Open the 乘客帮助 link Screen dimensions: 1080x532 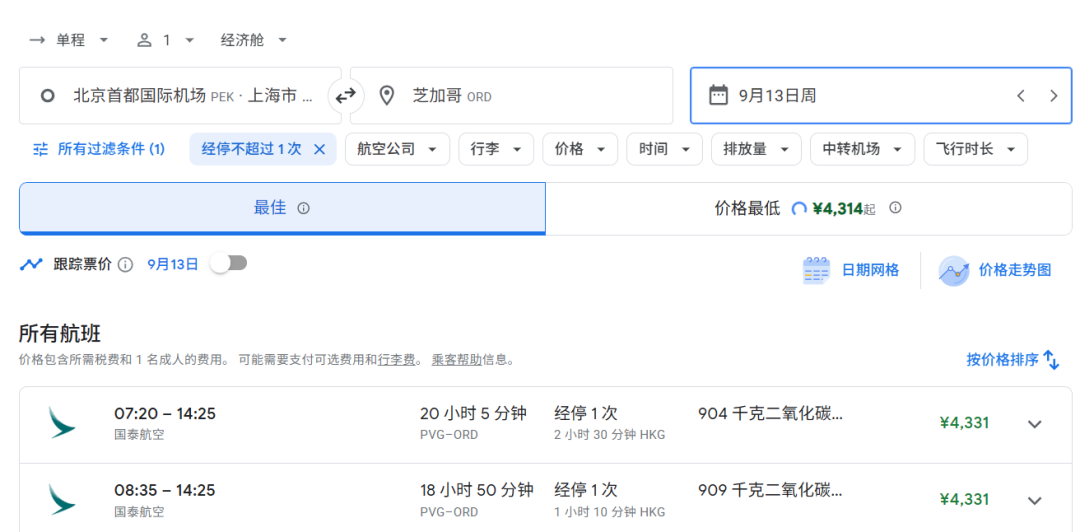[x=456, y=360]
